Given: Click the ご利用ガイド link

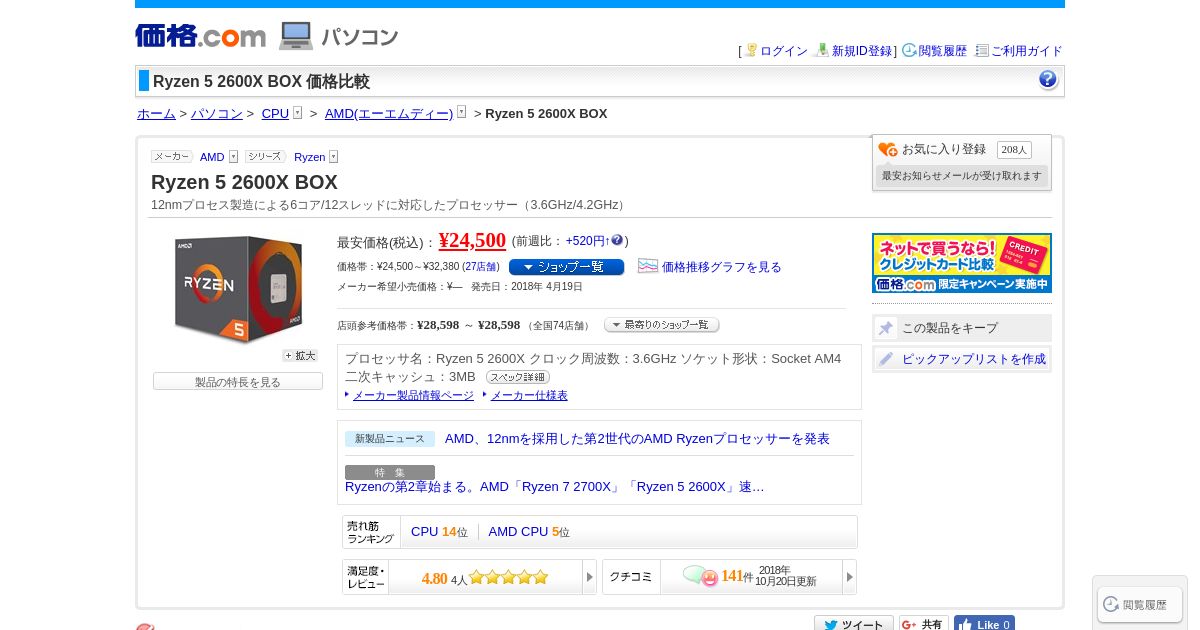Looking at the screenshot, I should point(1027,51).
